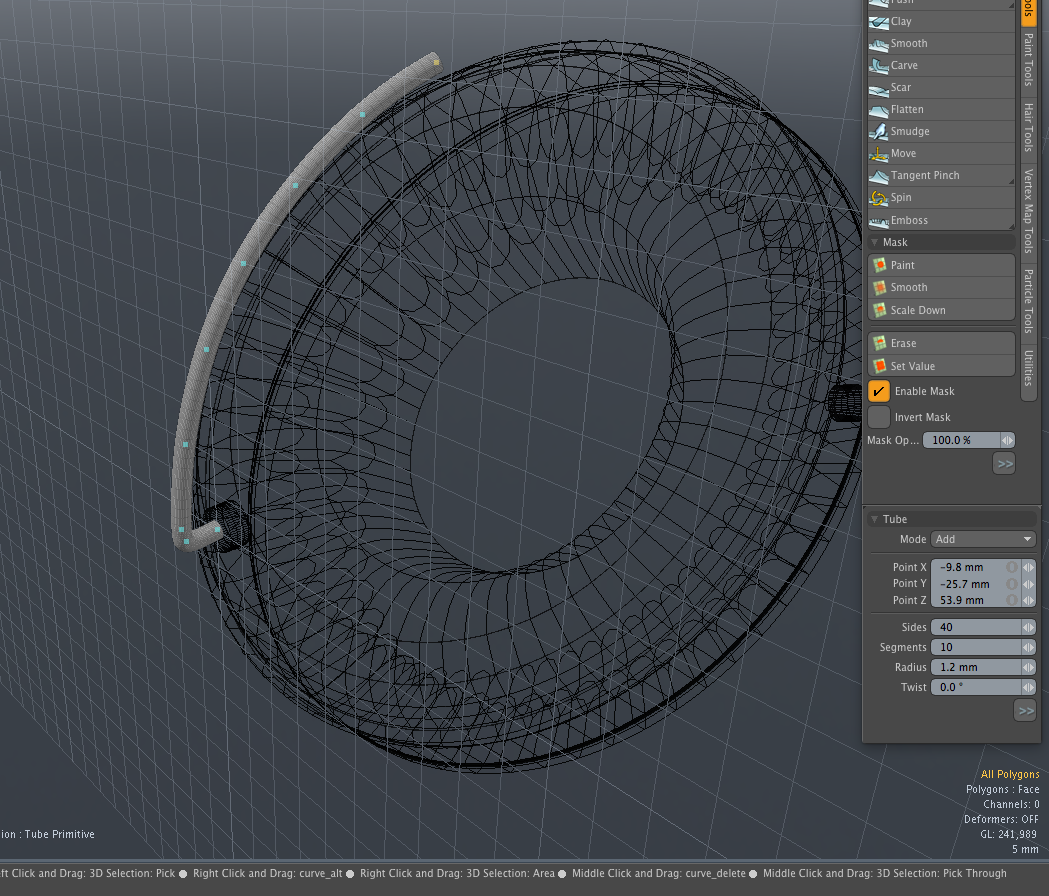Click the Point Z stepper arrows
The width and height of the screenshot is (1049, 896).
pyautogui.click(x=1029, y=601)
